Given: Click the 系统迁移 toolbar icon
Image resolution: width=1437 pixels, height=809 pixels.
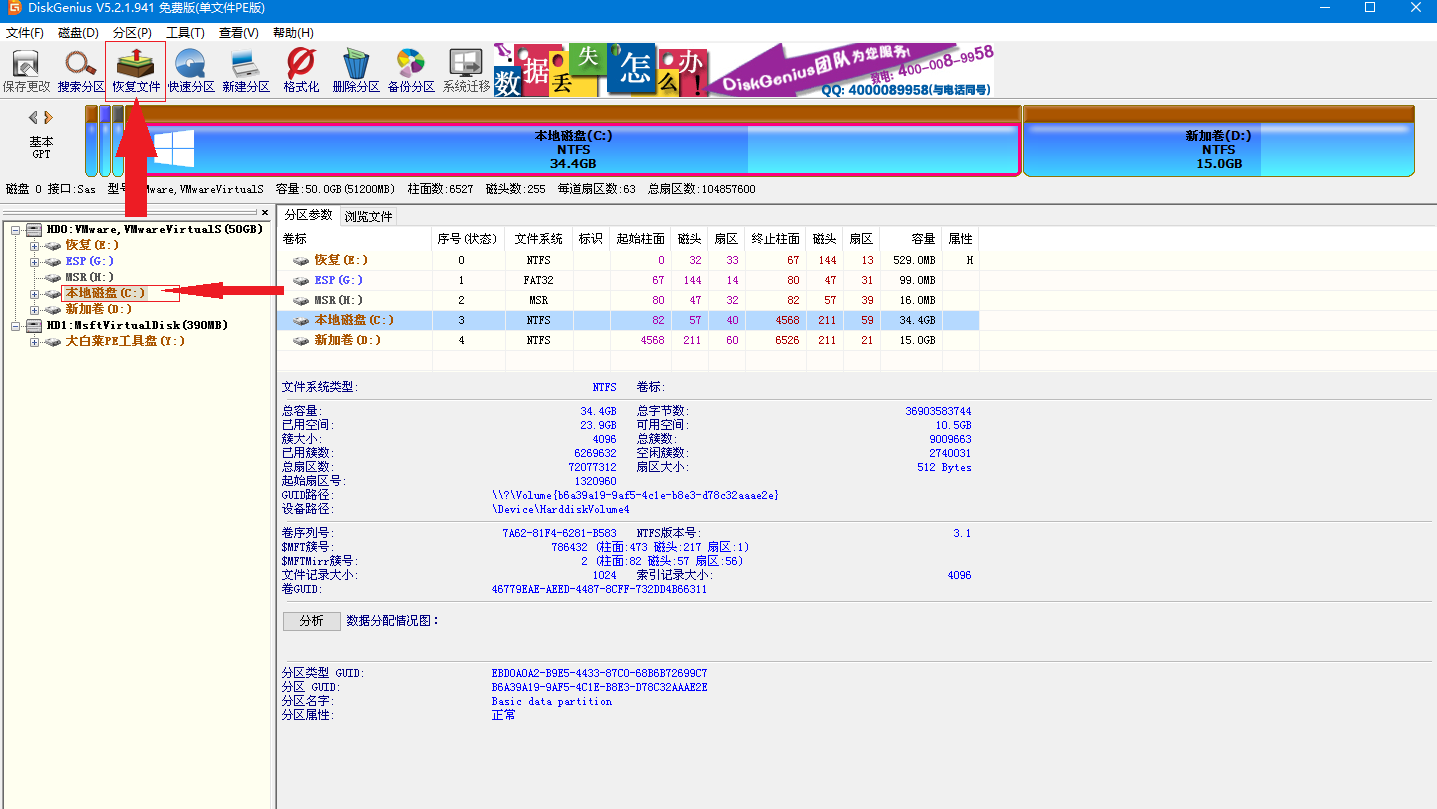Looking at the screenshot, I should click(466, 71).
